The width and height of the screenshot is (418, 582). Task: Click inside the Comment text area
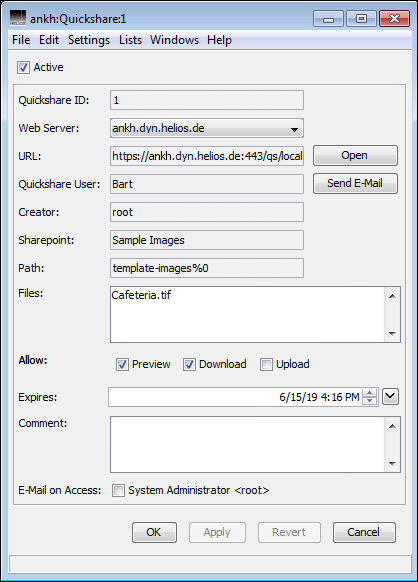point(248,444)
